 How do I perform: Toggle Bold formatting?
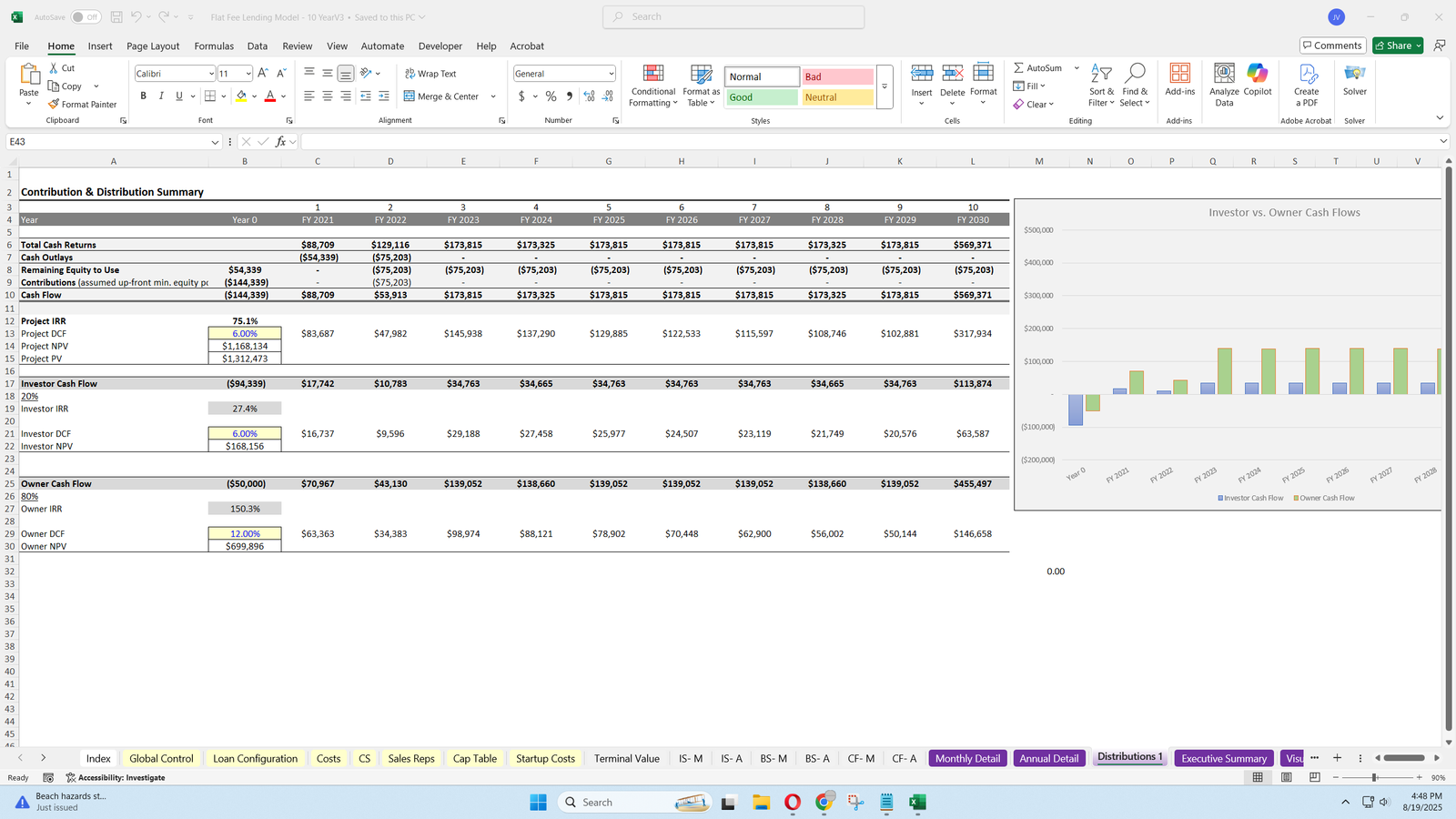pyautogui.click(x=143, y=96)
